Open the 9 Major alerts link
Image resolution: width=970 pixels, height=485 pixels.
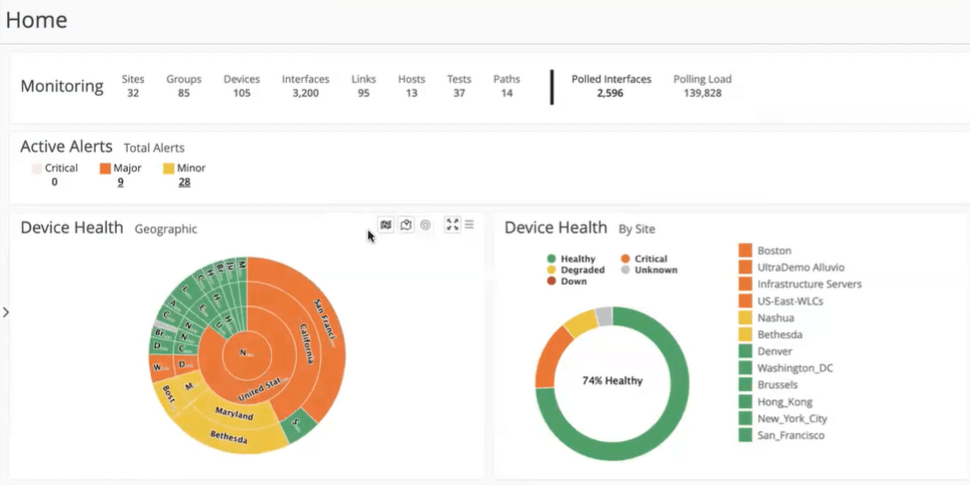(120, 182)
